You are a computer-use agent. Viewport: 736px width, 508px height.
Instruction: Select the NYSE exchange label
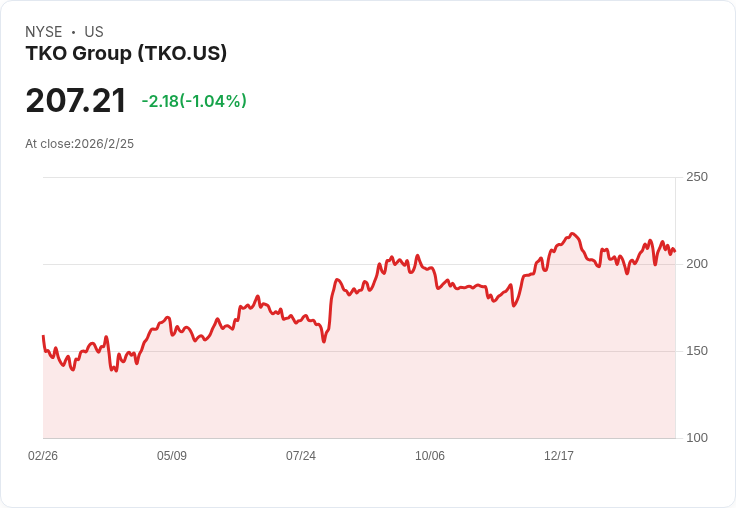click(44, 32)
